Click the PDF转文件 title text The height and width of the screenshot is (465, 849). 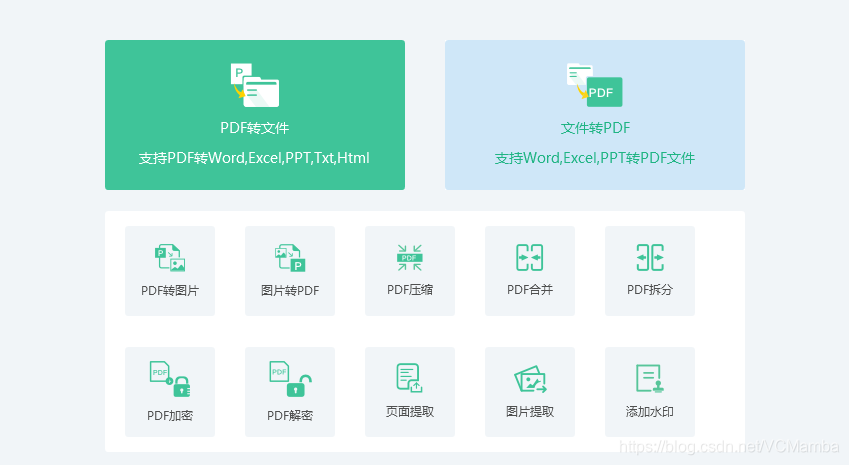point(254,128)
